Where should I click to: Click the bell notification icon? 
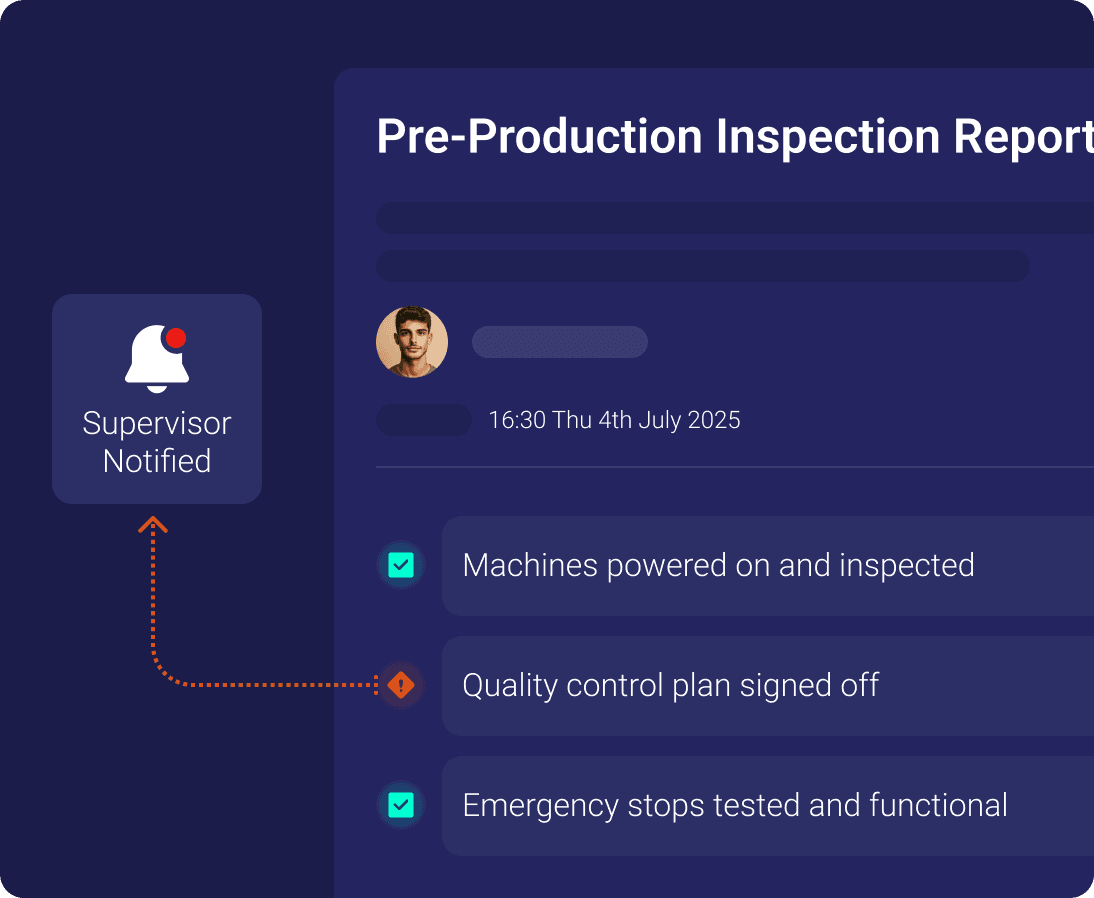pyautogui.click(x=155, y=358)
